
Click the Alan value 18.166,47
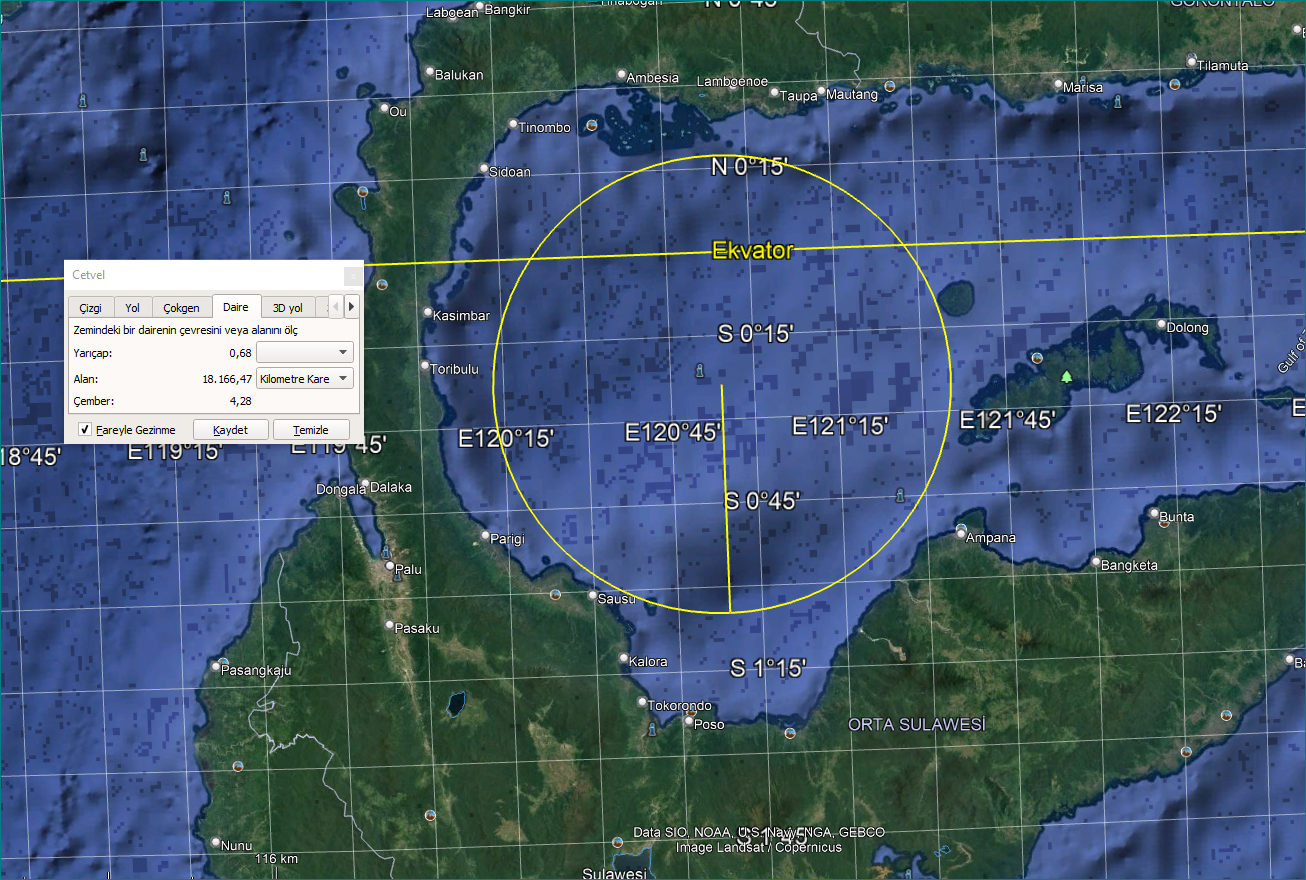tap(227, 379)
